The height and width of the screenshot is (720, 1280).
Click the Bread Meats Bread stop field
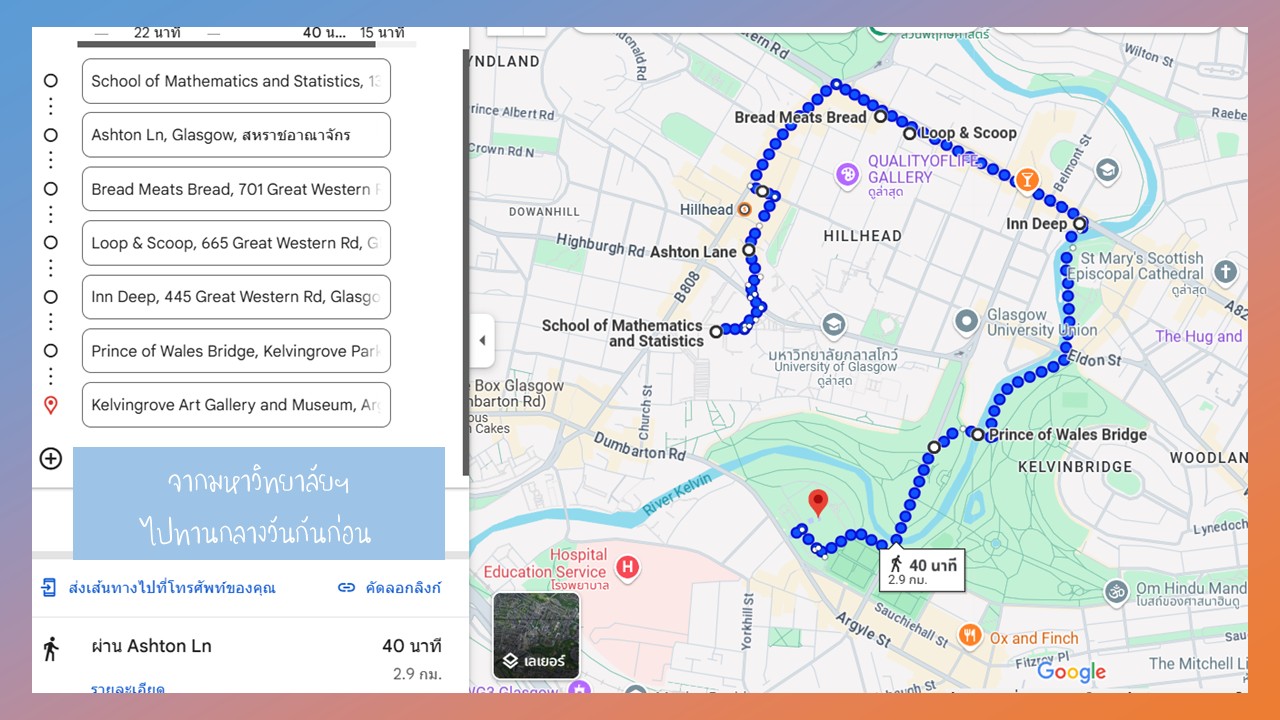(x=236, y=189)
